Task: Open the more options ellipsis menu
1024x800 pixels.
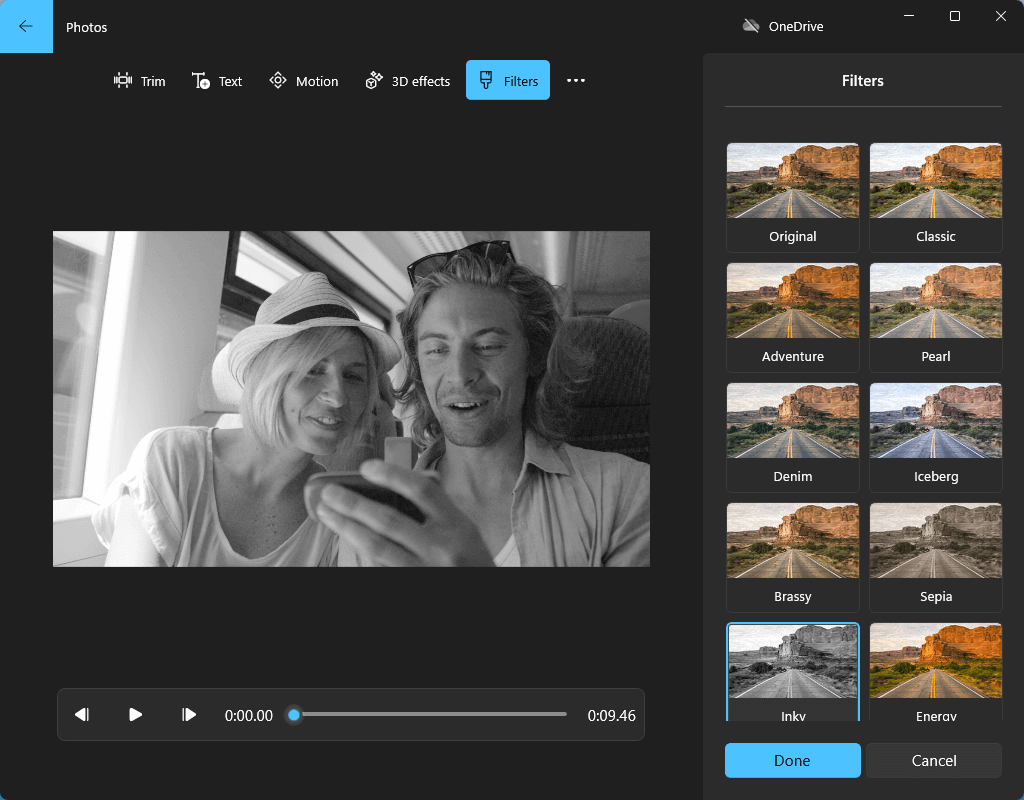Action: (x=576, y=80)
